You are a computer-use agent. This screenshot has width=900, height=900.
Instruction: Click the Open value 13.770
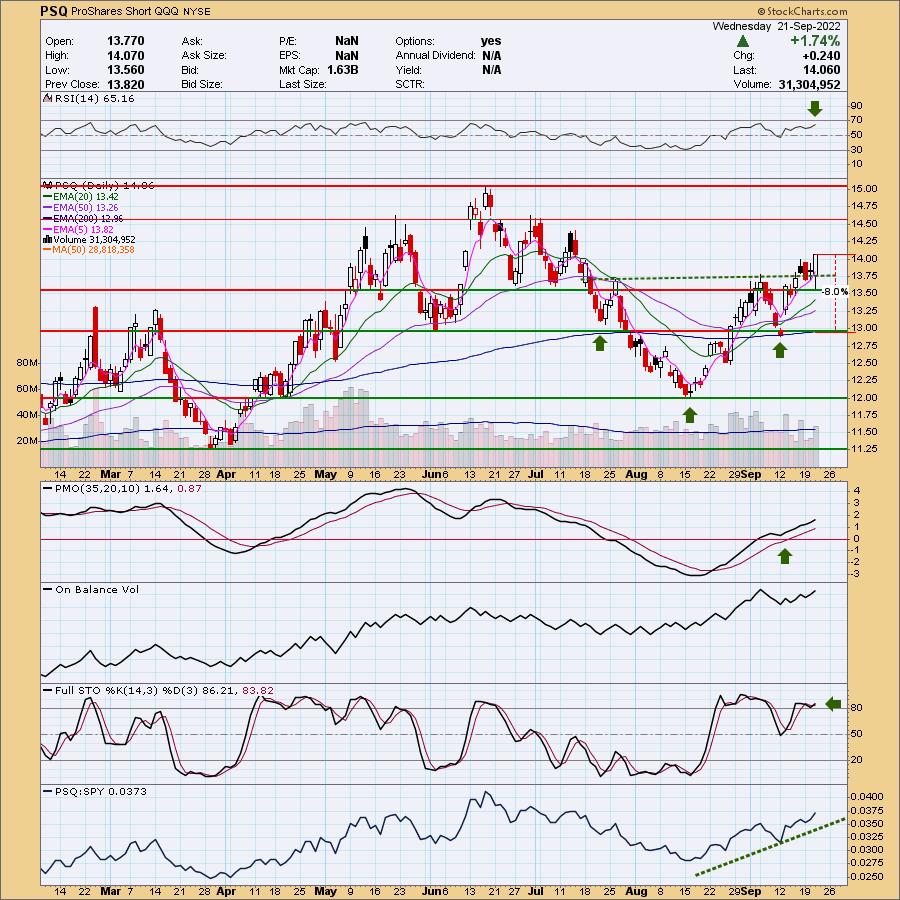click(x=126, y=41)
